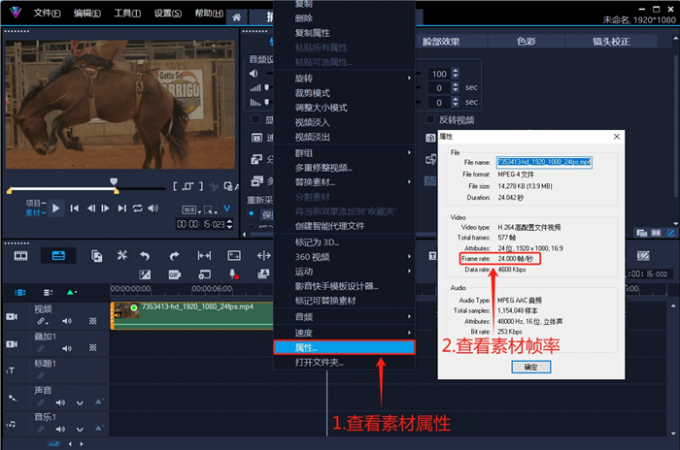
Task: Click the video track camera icon
Action: pos(12,316)
